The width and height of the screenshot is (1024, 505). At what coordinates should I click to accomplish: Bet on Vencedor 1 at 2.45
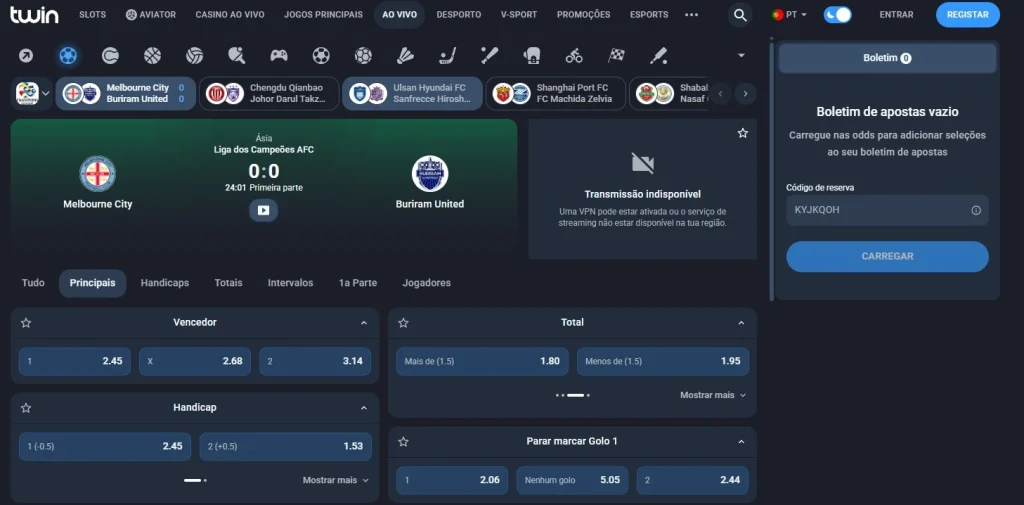point(75,361)
